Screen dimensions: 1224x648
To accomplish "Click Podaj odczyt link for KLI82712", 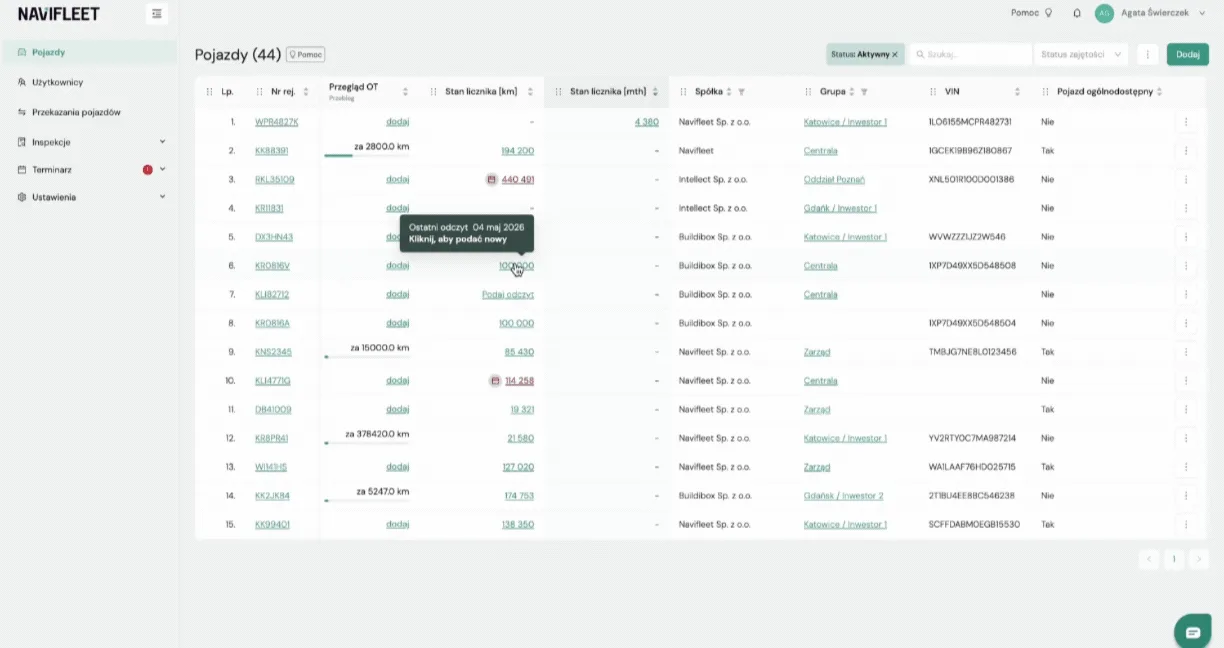I will click(x=508, y=295).
